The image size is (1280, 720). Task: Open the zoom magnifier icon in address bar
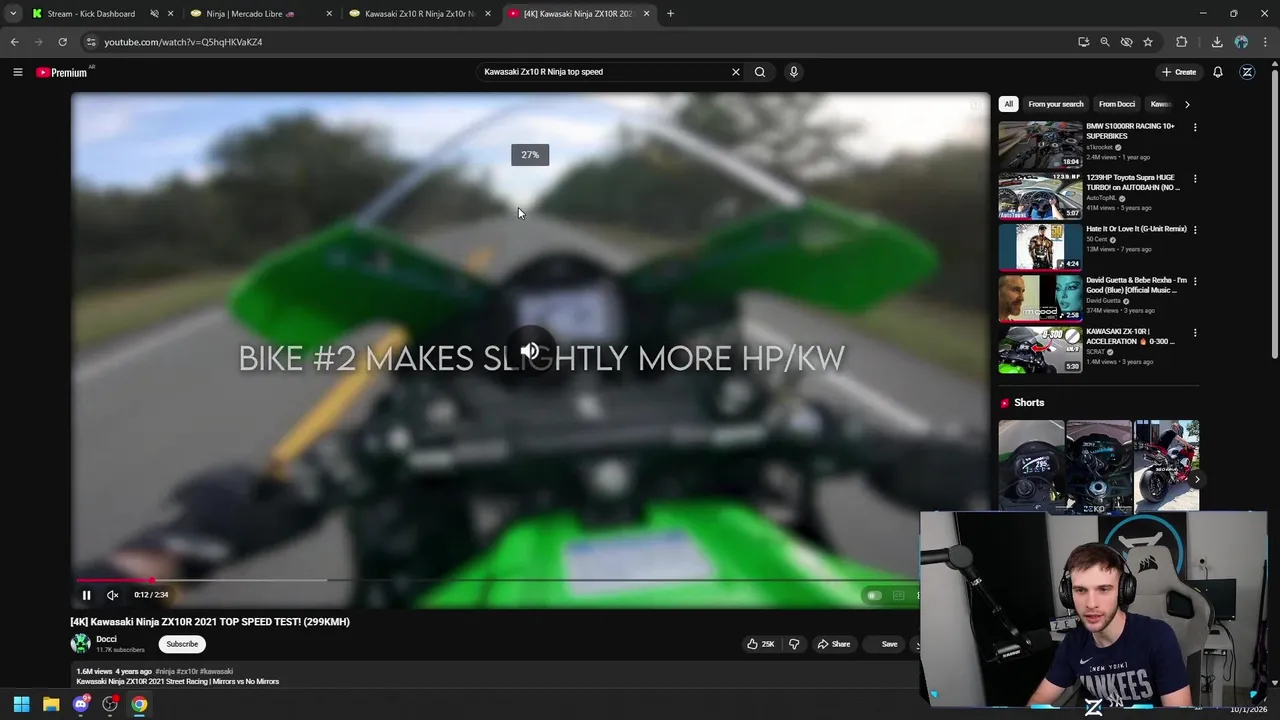pos(1105,42)
